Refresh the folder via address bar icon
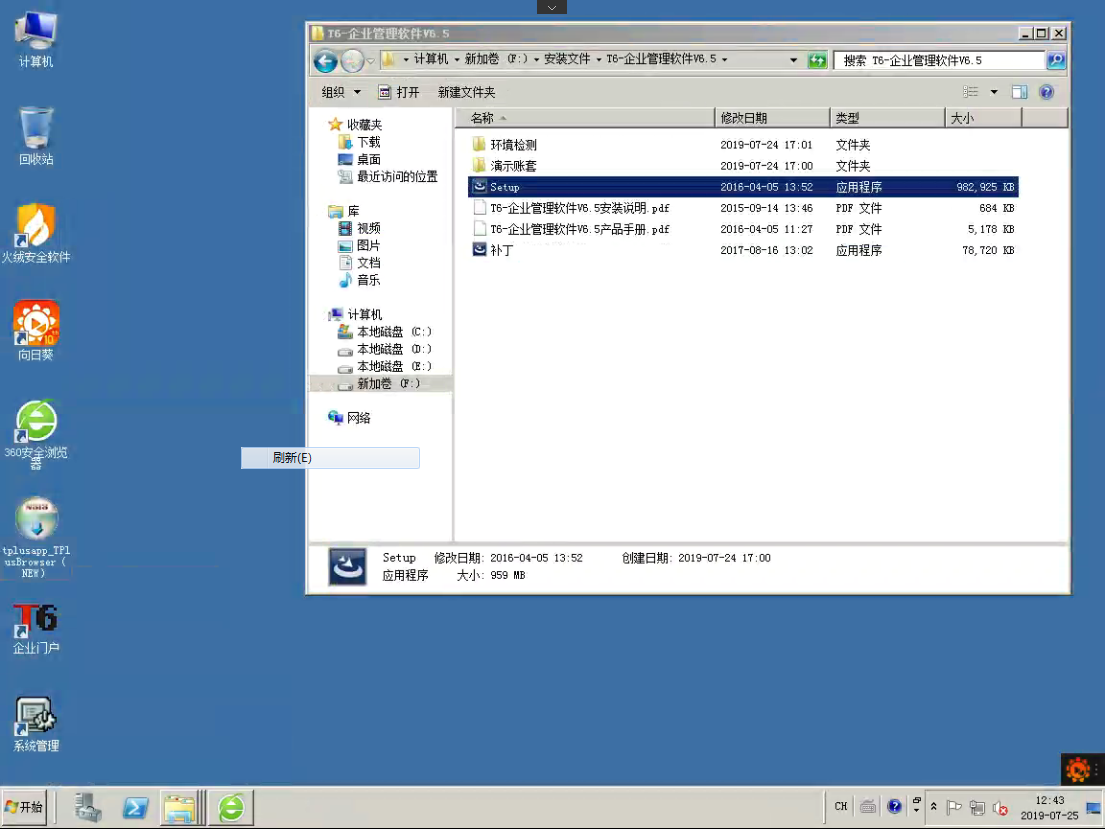1105x829 pixels. click(817, 61)
